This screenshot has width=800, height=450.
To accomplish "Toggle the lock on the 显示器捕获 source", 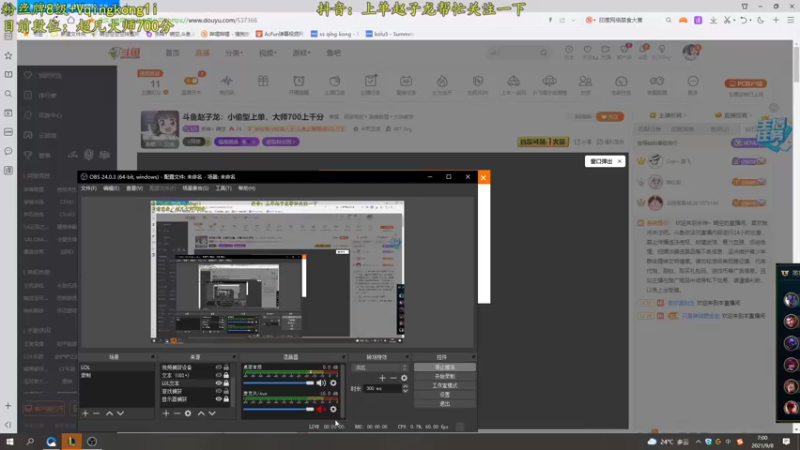I will 226,399.
